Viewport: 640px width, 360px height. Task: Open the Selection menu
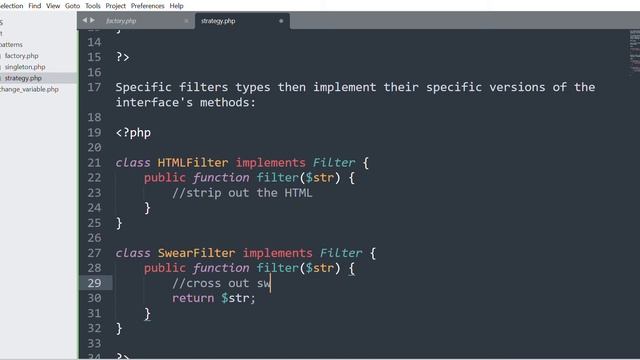(11, 6)
